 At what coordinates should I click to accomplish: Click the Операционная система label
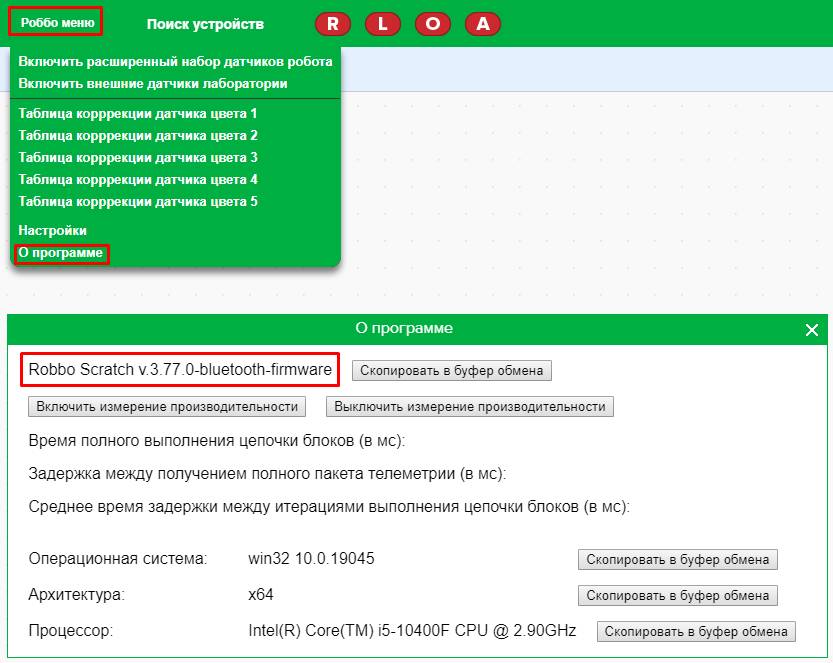tap(117, 558)
